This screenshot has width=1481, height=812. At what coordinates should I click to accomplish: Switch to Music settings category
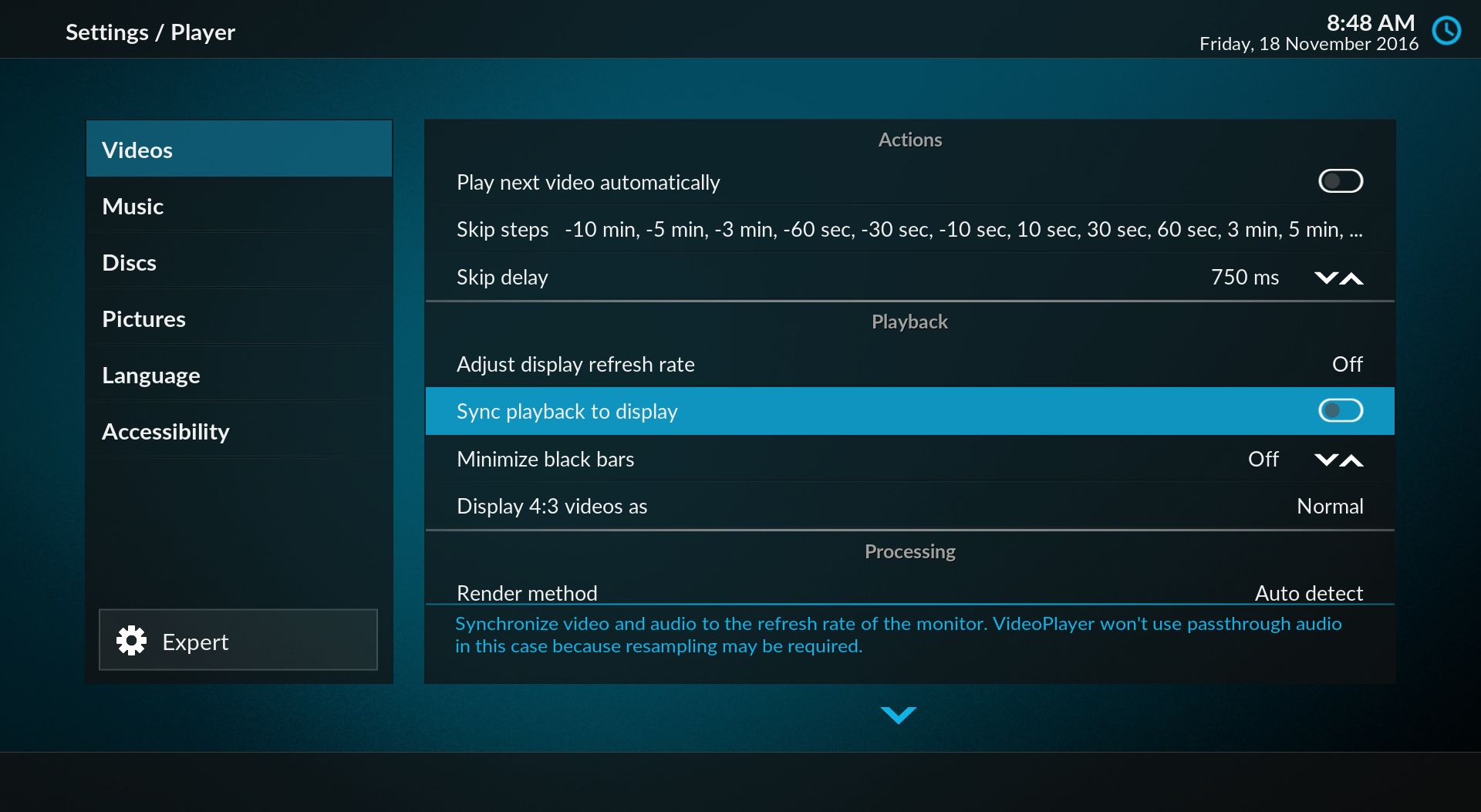pos(239,206)
